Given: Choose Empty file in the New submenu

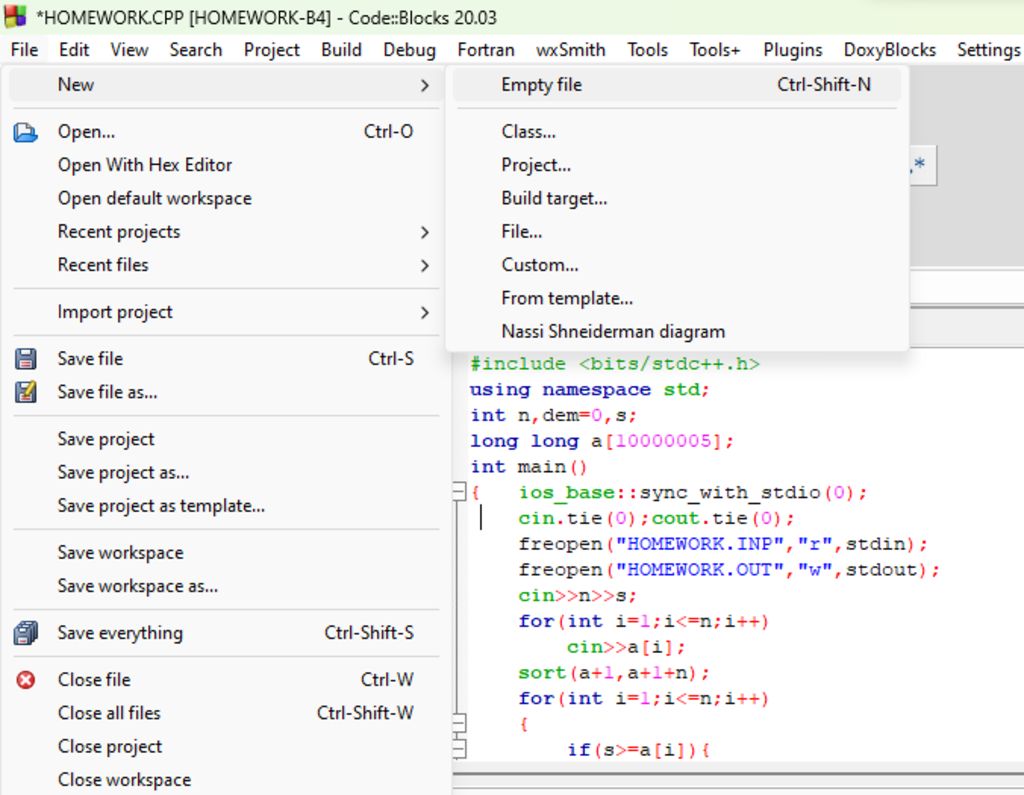Looking at the screenshot, I should point(541,85).
